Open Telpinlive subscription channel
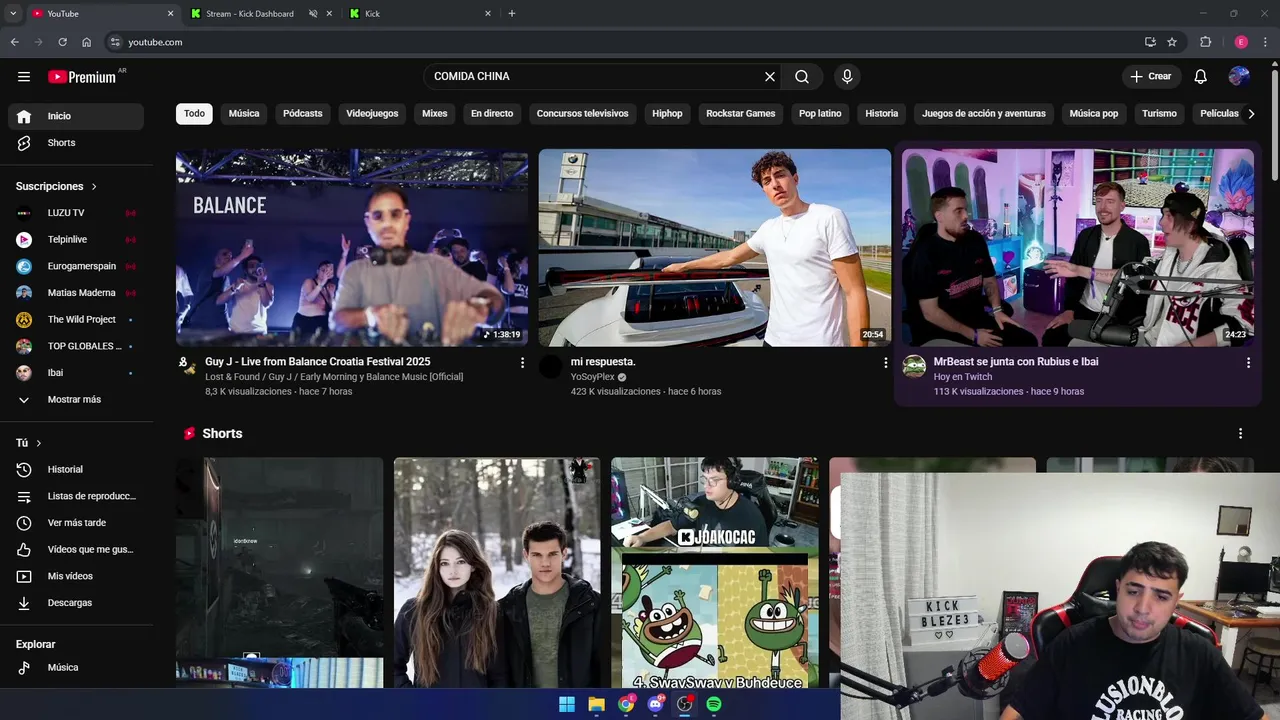This screenshot has height=720, width=1280. (x=76, y=240)
